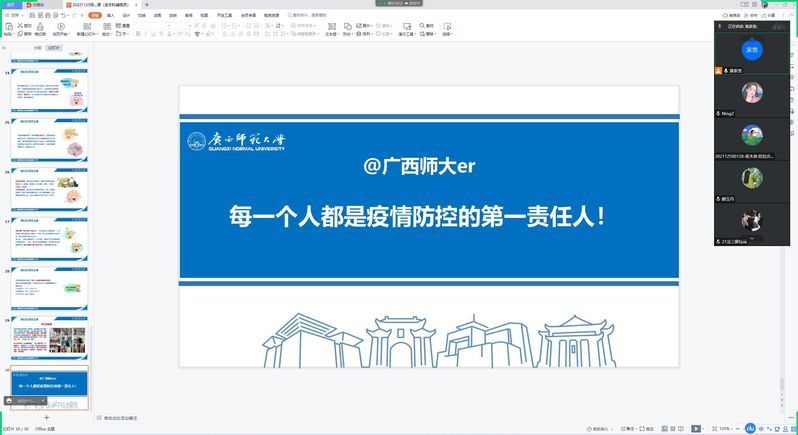Add a new slide with the plus below thumbnails
Image resolution: width=798 pixels, height=435 pixels.
[46, 417]
